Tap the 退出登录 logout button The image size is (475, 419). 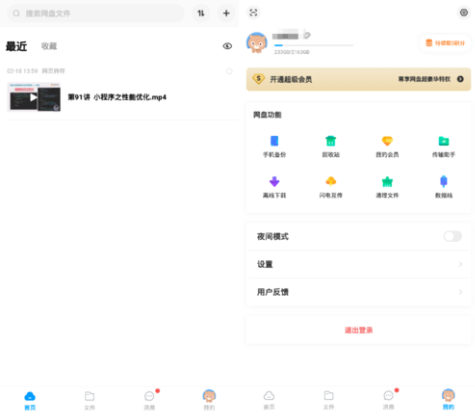359,330
